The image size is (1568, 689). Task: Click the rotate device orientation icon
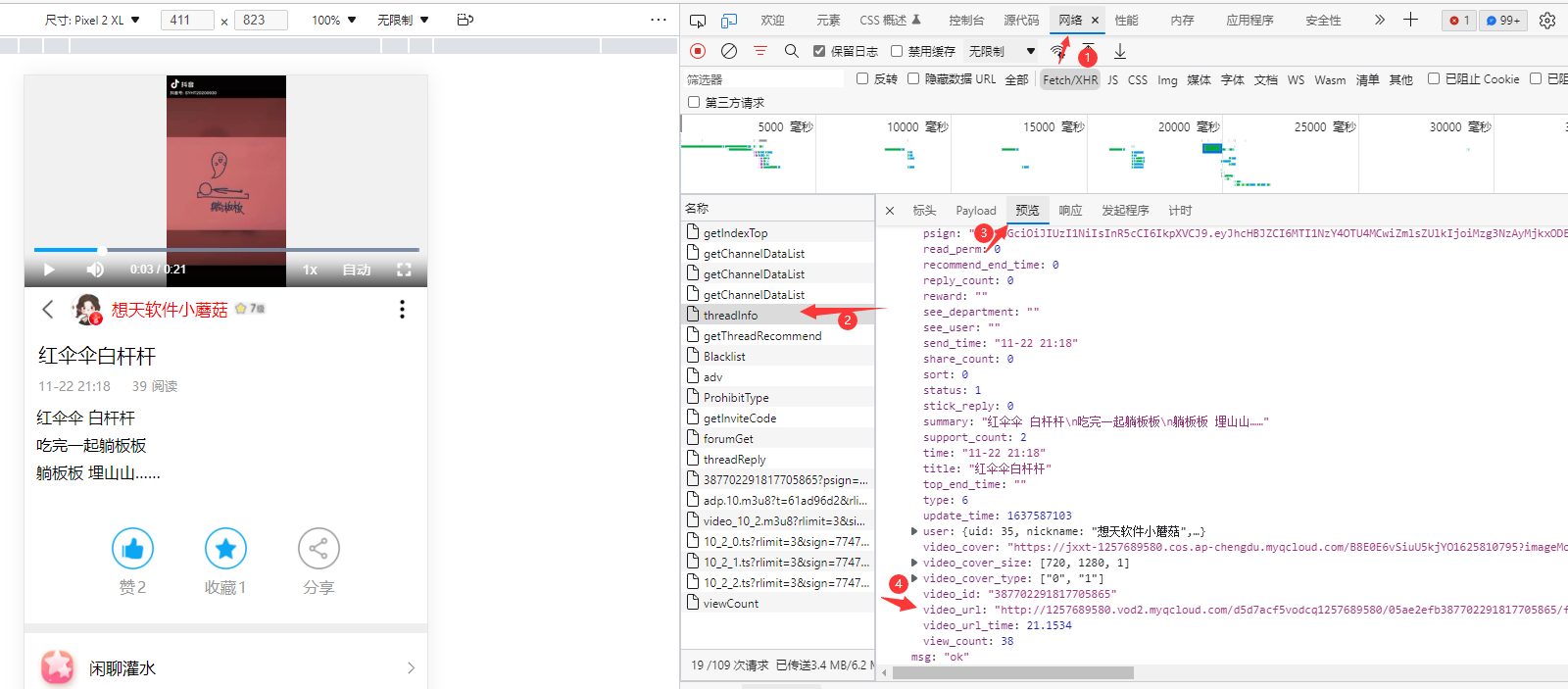[465, 20]
